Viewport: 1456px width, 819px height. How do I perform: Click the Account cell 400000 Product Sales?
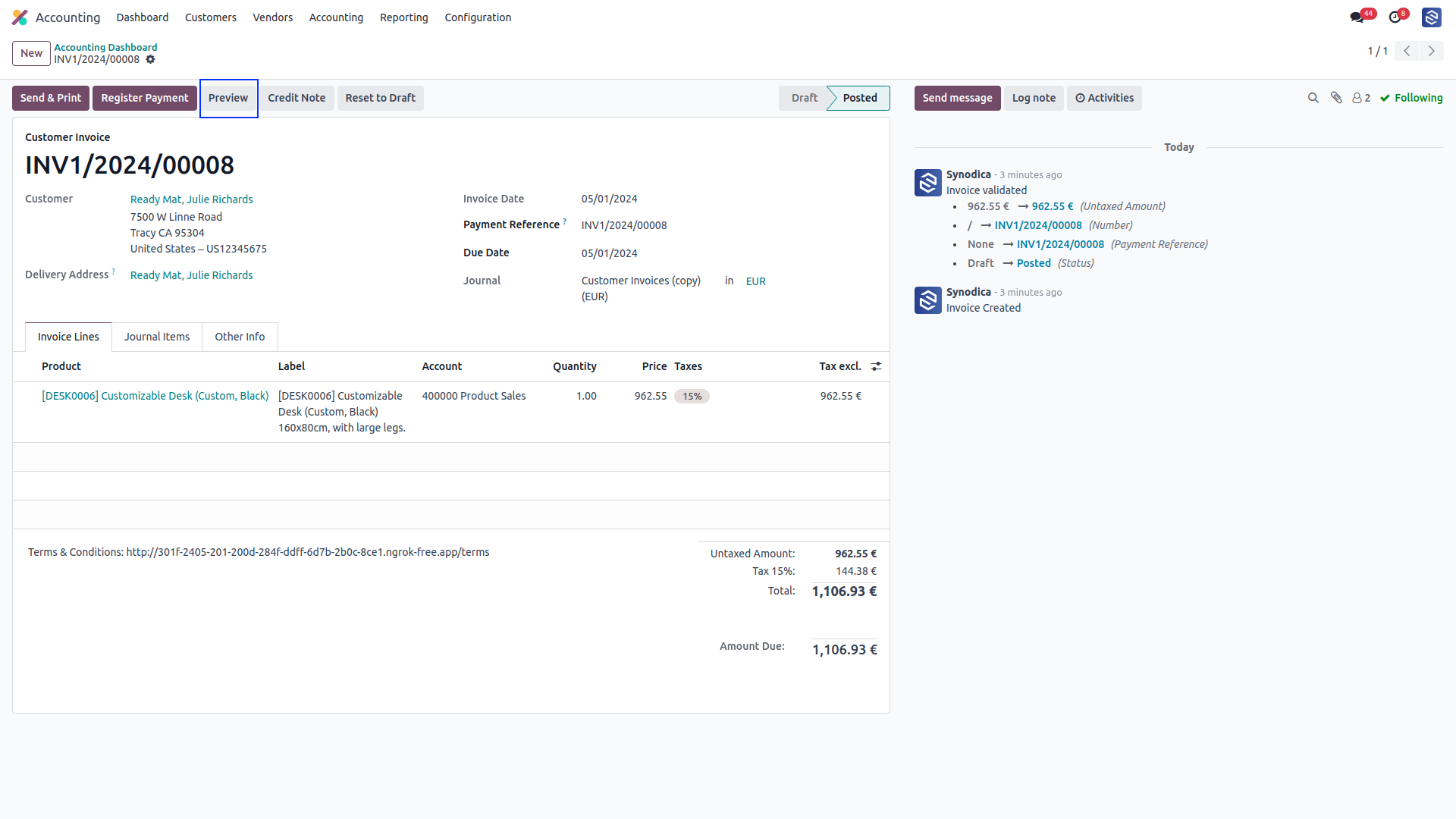(474, 396)
